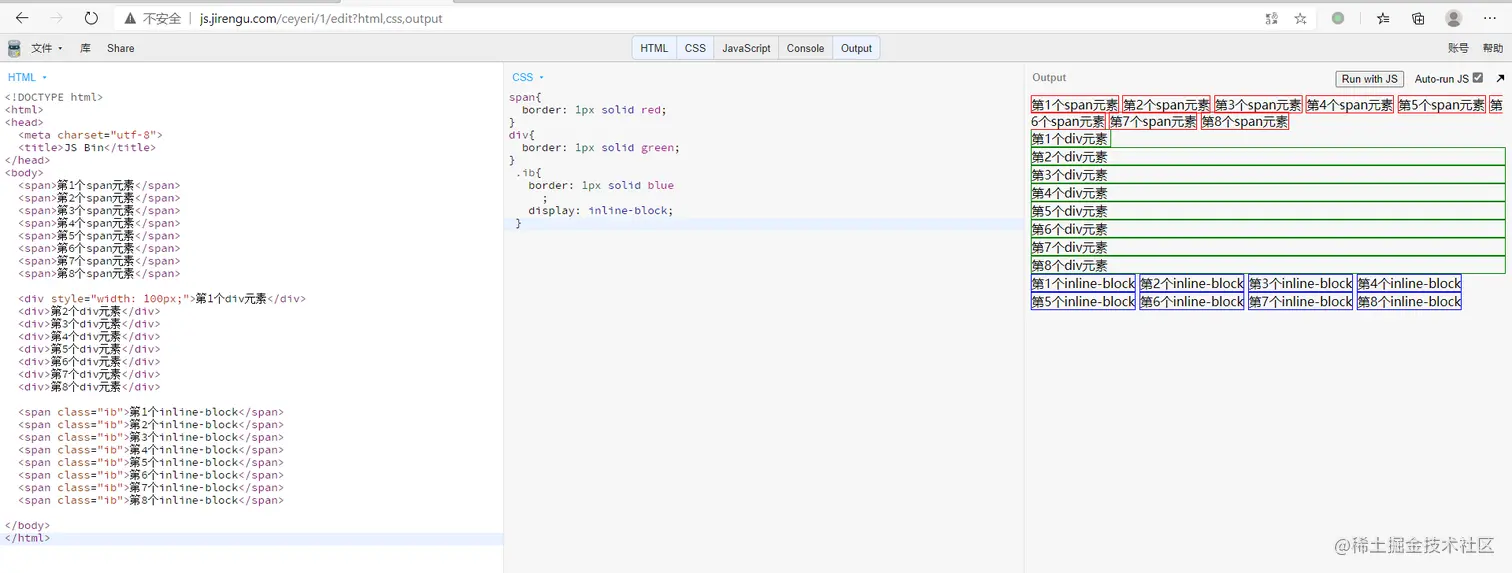Click the Run with JS button
The height and width of the screenshot is (573, 1512).
tap(1370, 79)
